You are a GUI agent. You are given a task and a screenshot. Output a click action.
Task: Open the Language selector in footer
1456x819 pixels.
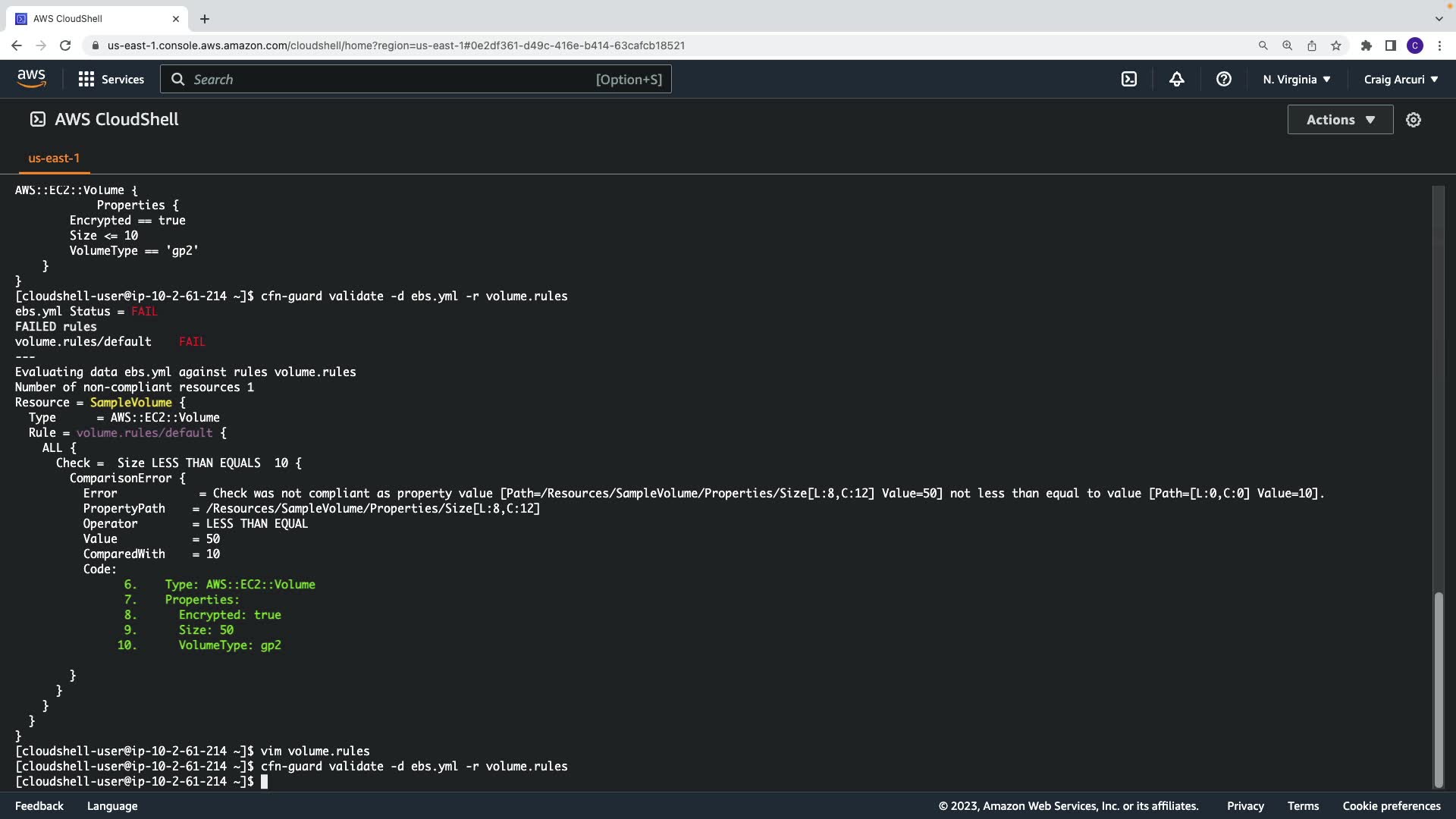(x=112, y=806)
